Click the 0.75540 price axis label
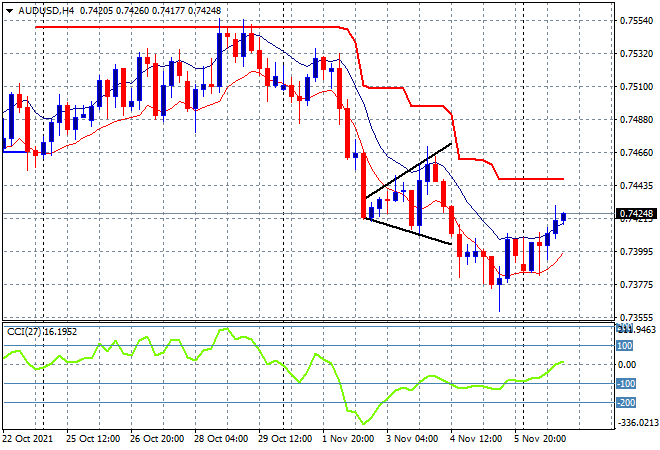This screenshot has height=450, width=660. pos(636,21)
